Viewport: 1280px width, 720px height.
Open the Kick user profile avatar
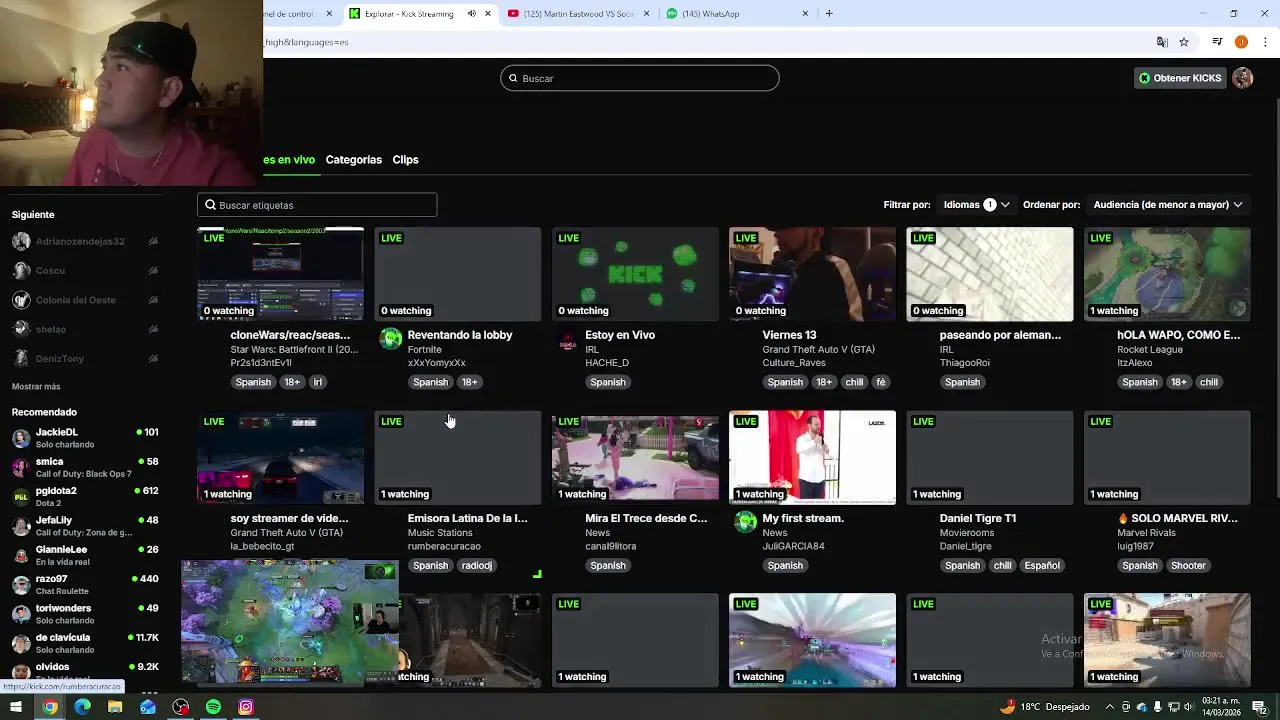tap(1243, 78)
